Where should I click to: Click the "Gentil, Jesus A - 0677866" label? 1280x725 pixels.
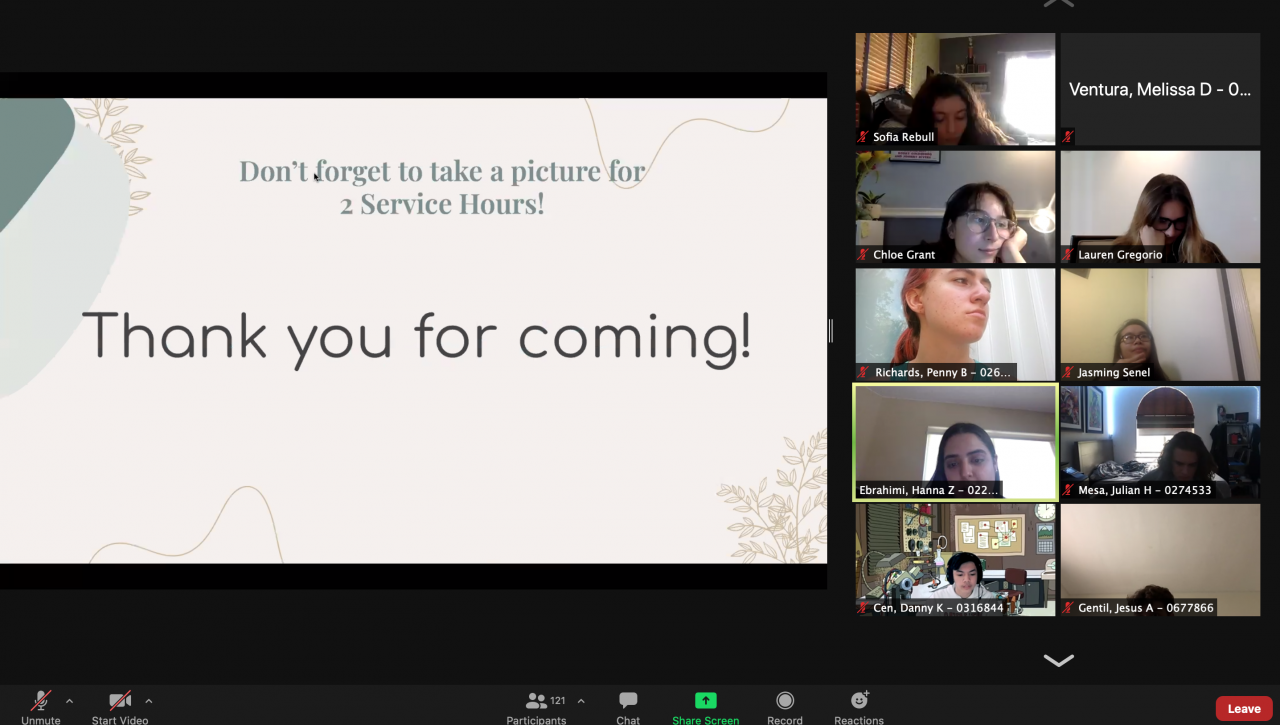click(1146, 608)
